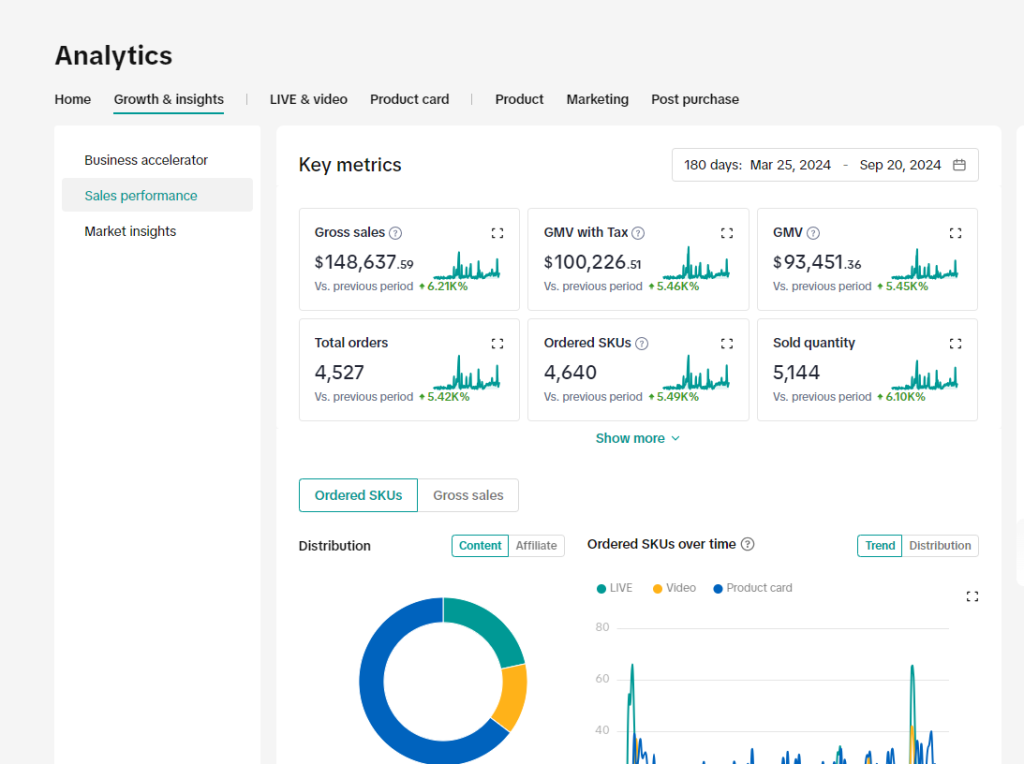Click the Gross sales sparkline chart
This screenshot has height=764, width=1024.
pyautogui.click(x=467, y=265)
